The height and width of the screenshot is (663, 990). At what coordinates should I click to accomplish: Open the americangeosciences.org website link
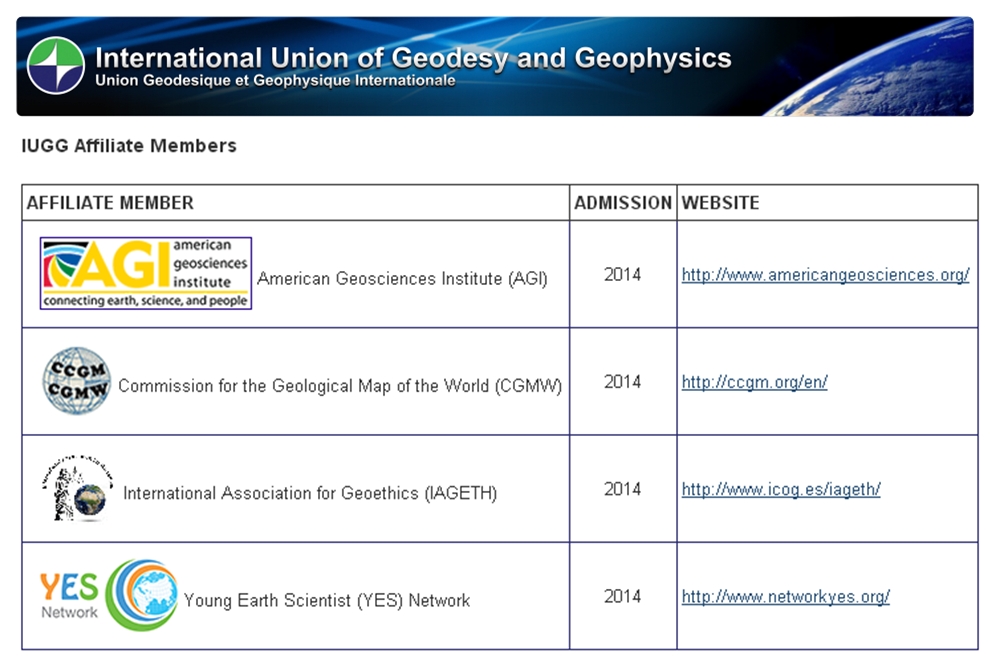coord(825,275)
